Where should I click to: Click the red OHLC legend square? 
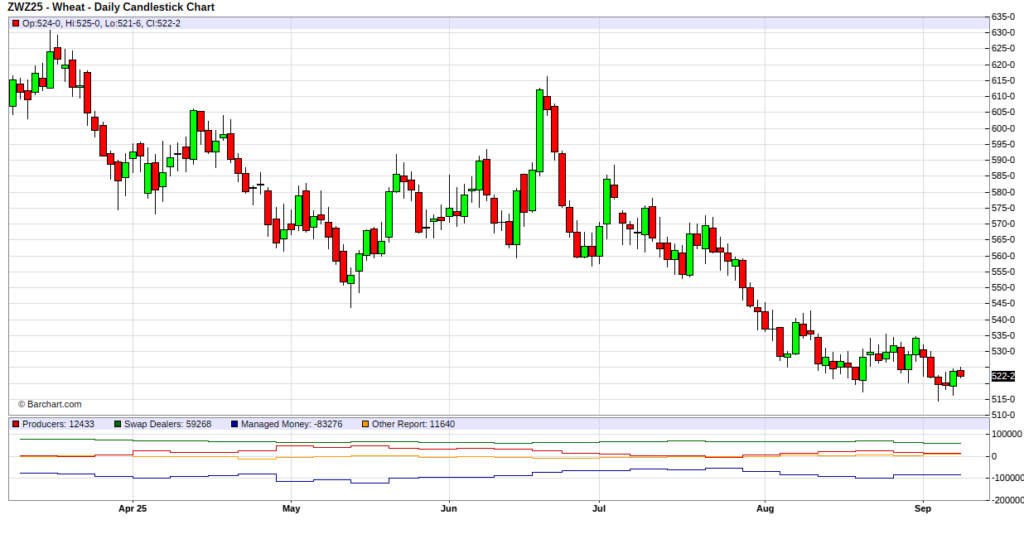[x=15, y=23]
